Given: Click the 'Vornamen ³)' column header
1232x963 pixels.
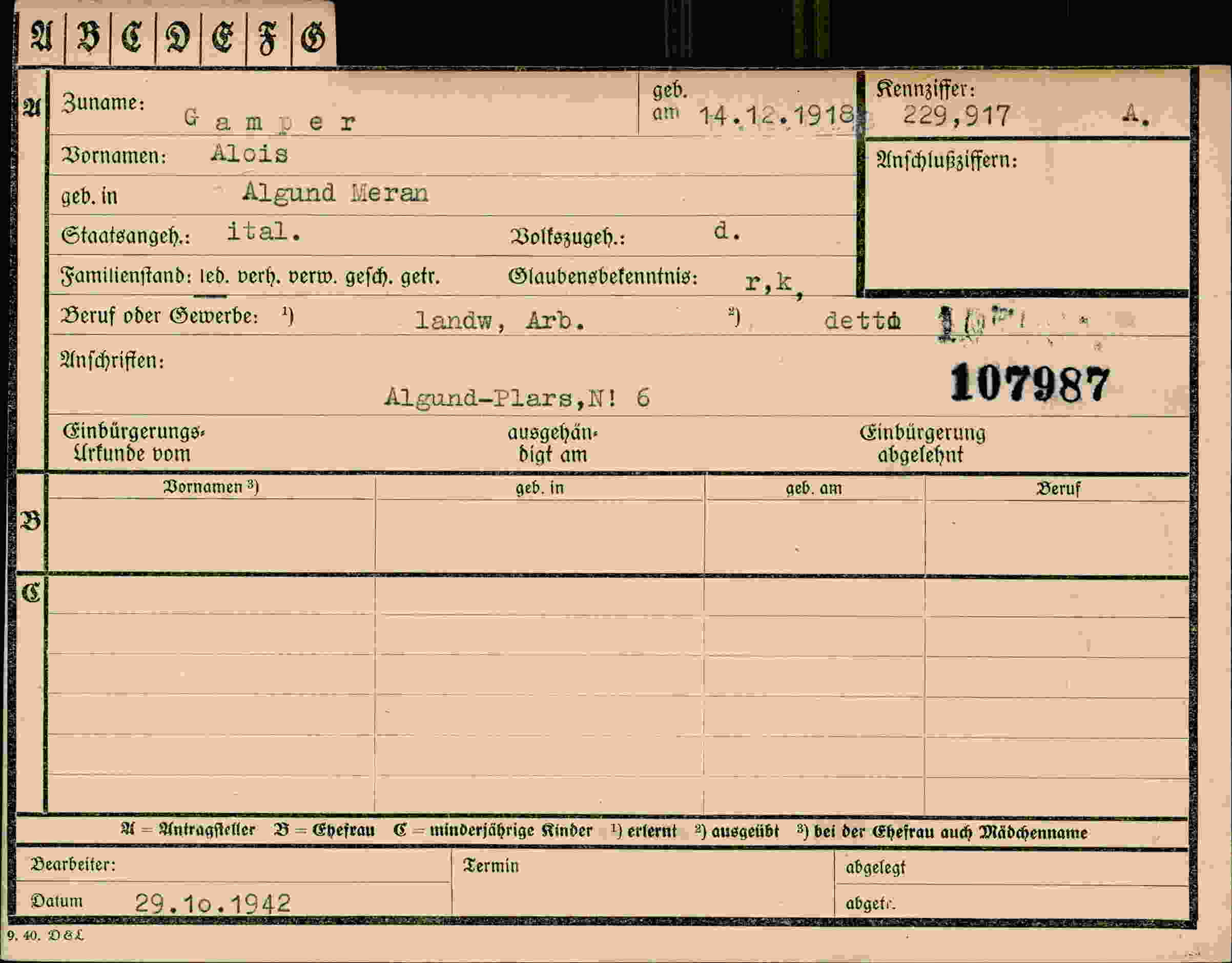Looking at the screenshot, I should [x=211, y=487].
